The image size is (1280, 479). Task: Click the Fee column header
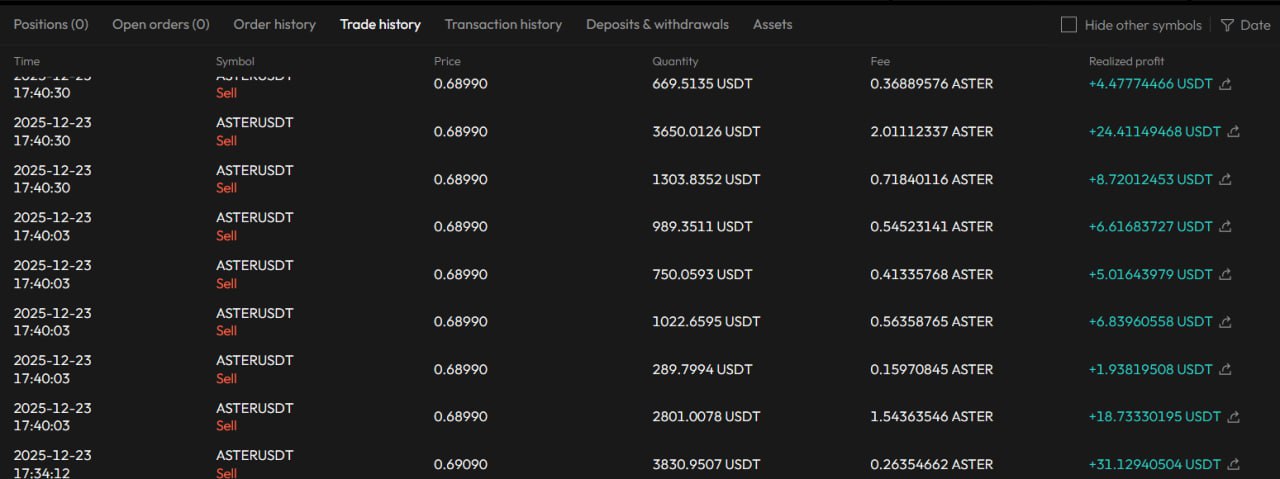(x=880, y=61)
